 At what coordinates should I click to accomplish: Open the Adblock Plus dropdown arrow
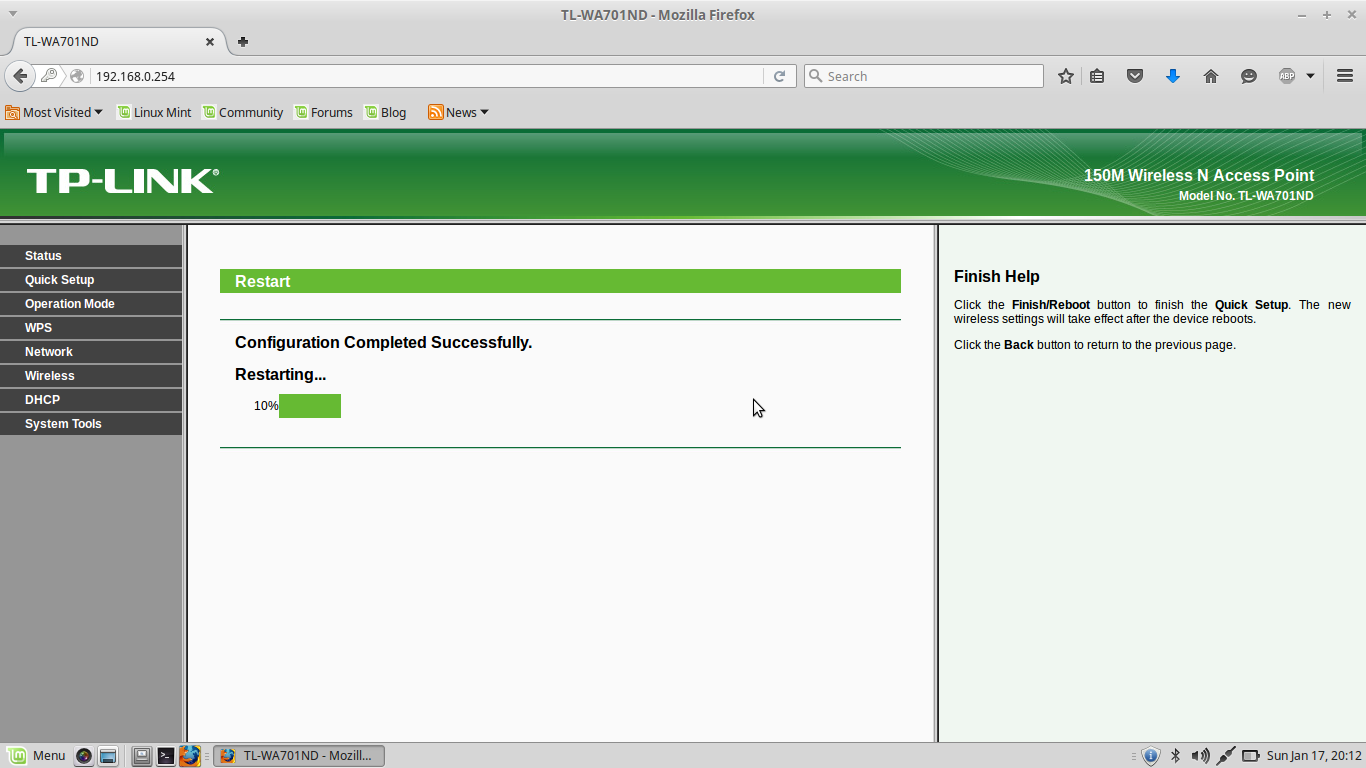1309,75
